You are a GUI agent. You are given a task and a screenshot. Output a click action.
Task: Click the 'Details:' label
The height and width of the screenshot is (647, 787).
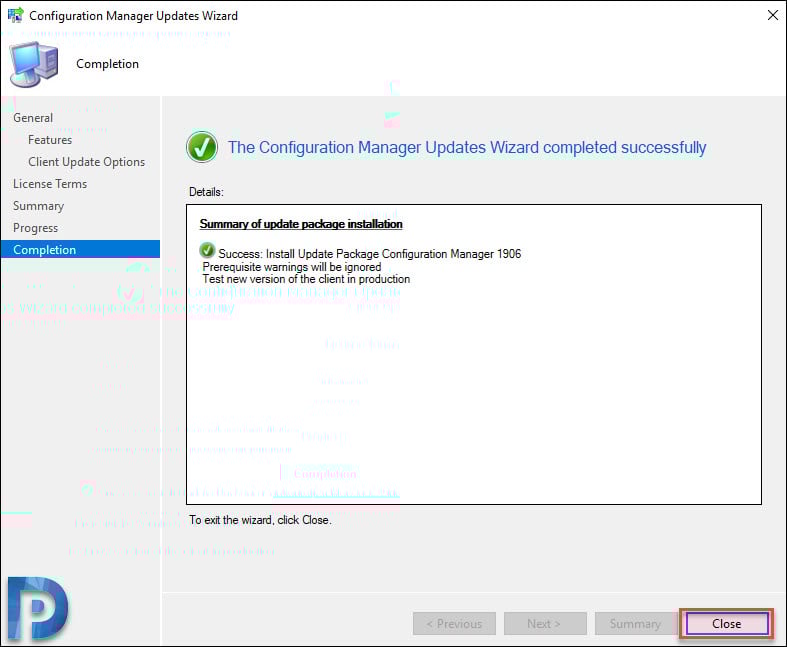tap(206, 192)
